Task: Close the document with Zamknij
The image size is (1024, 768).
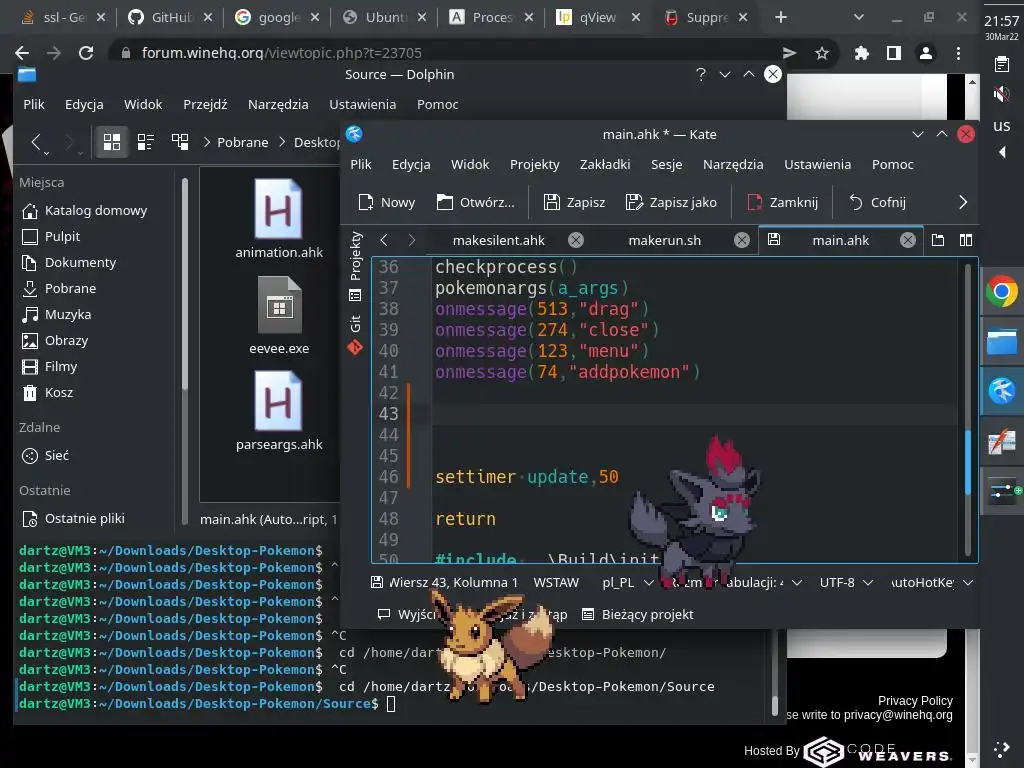Action: (x=782, y=202)
